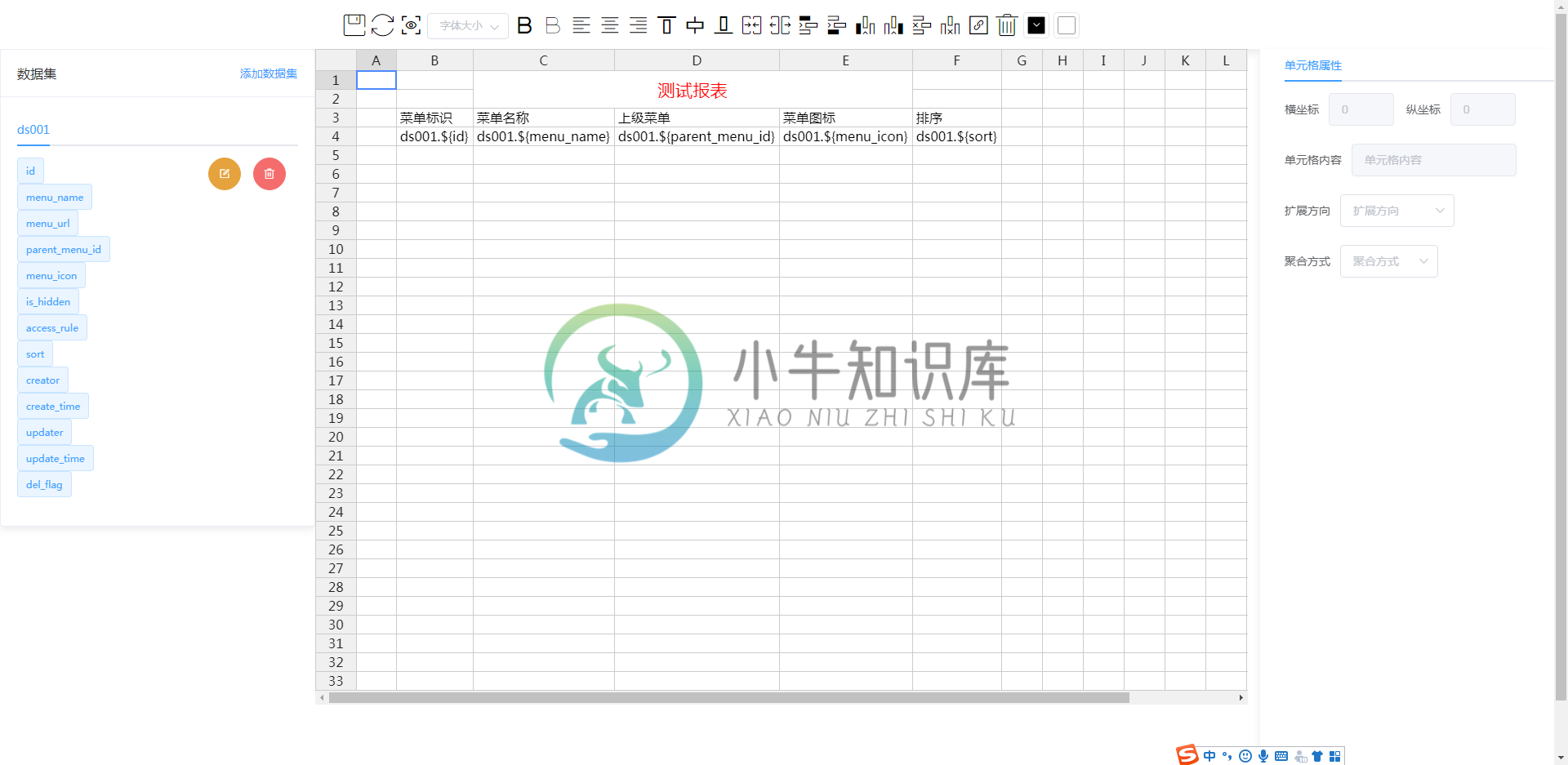The width and height of the screenshot is (1568, 765).
Task: Select the 菜单标识 header cell
Action: point(434,118)
